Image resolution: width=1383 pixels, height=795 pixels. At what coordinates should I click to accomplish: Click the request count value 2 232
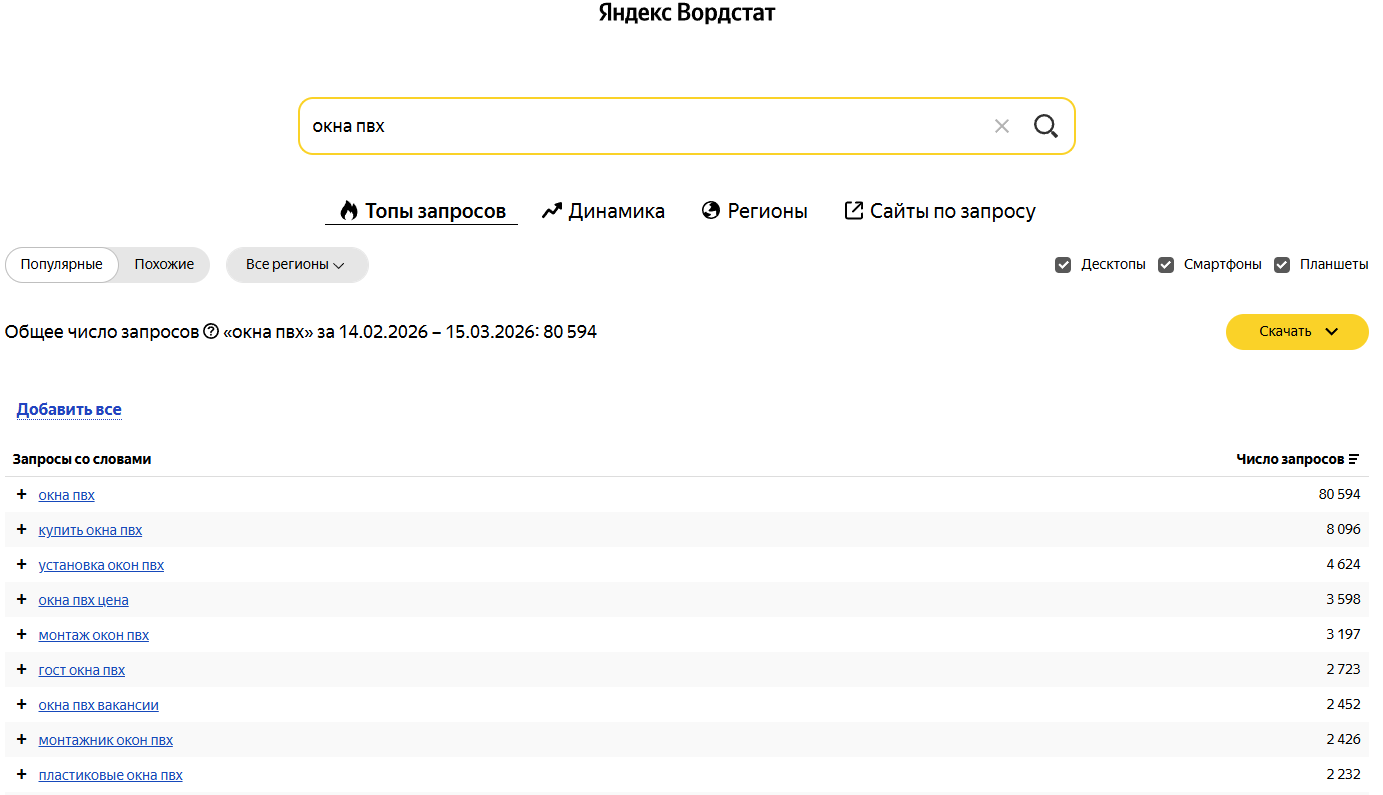(x=1344, y=775)
